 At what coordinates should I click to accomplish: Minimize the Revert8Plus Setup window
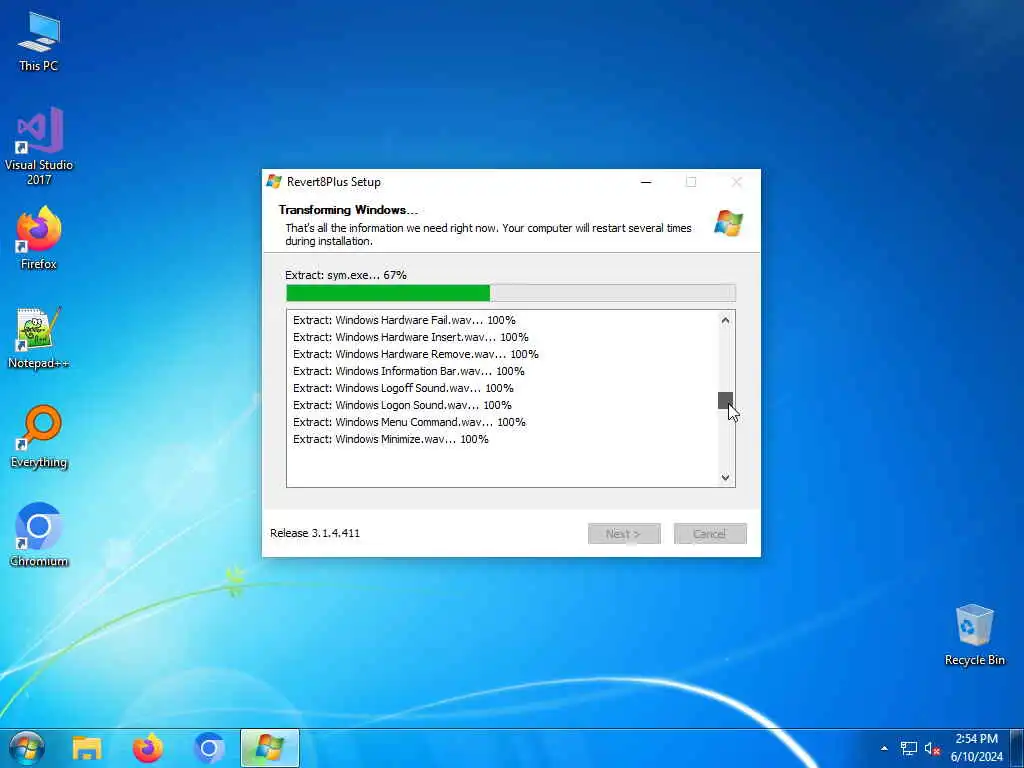pos(646,182)
